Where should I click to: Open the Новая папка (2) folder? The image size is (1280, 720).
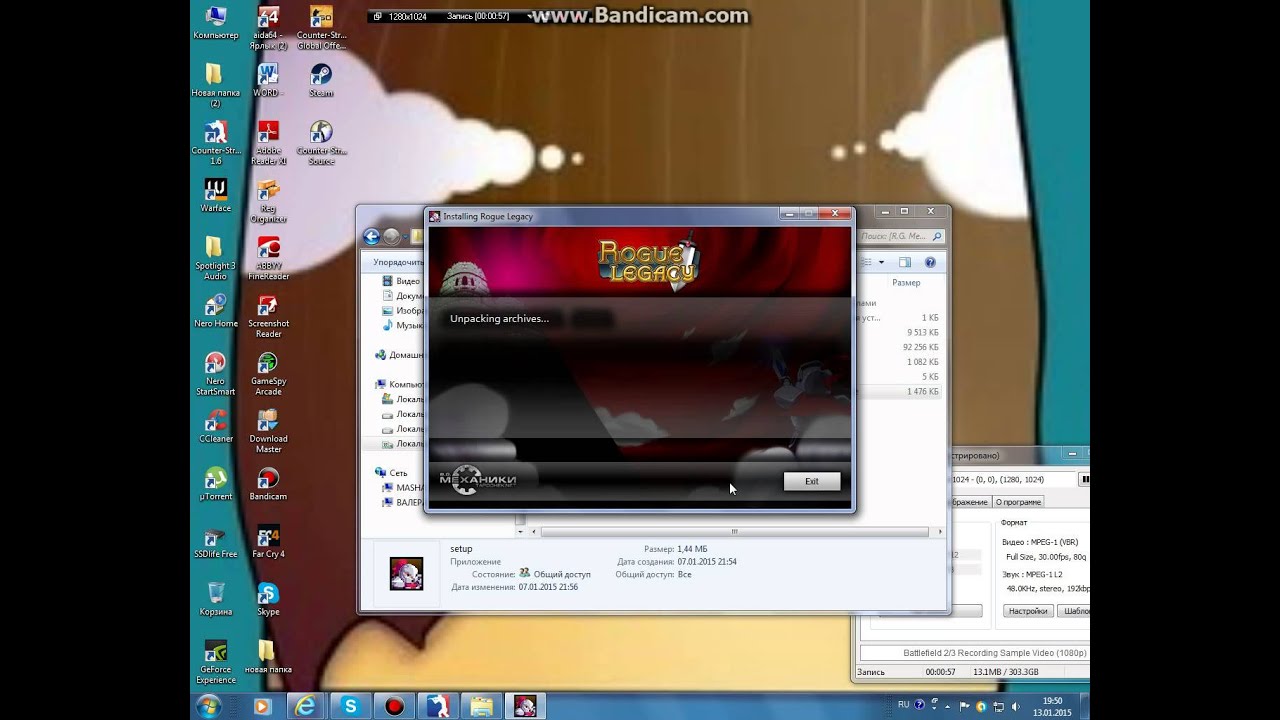(215, 84)
